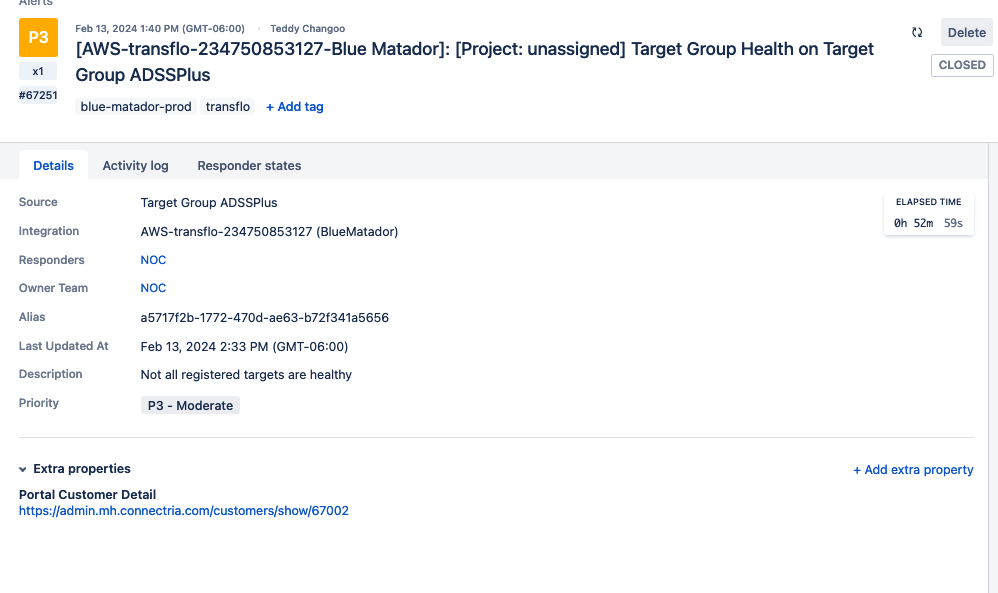The height and width of the screenshot is (593, 998).
Task: Delete this alert
Action: click(966, 32)
